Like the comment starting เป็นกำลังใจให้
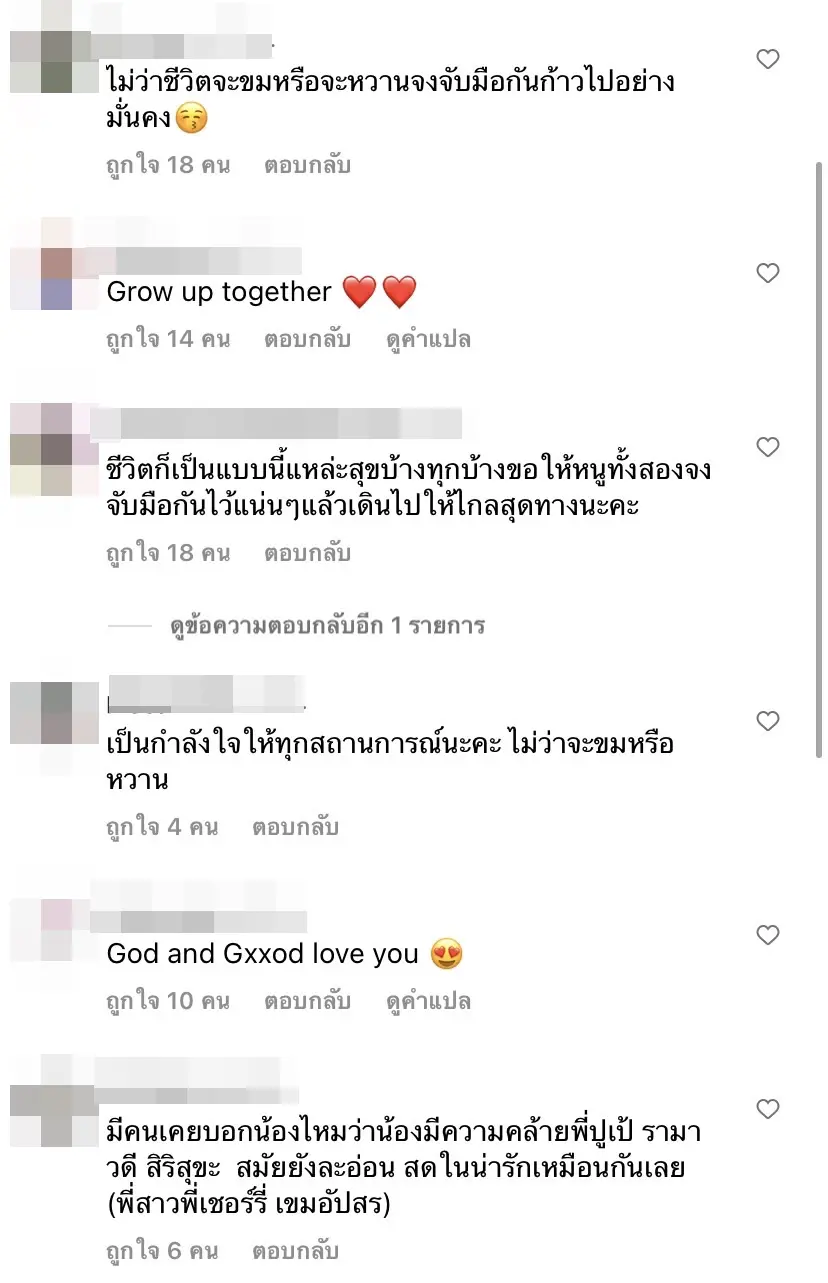Screen dimensions: 828x1283 point(767,721)
